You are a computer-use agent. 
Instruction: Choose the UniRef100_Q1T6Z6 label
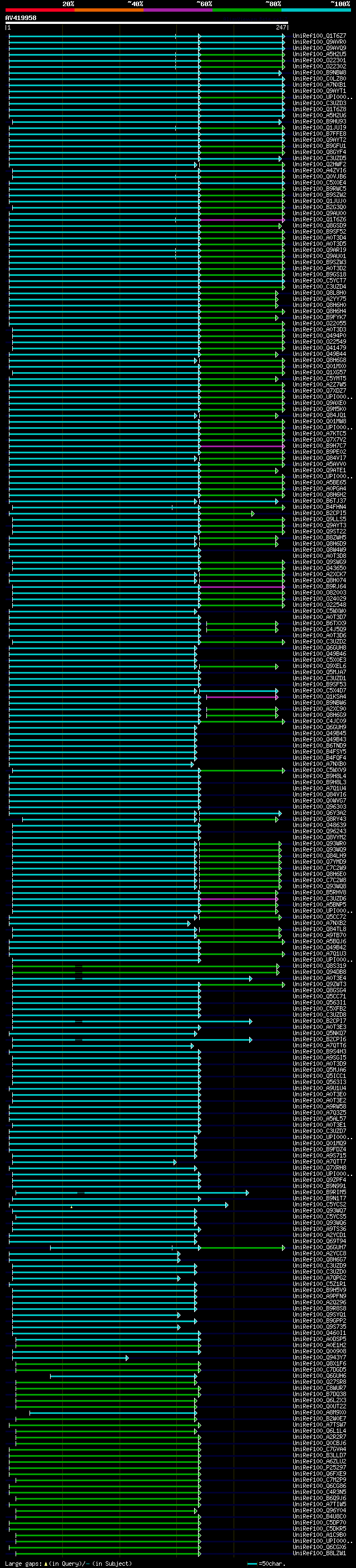pyautogui.click(x=319, y=219)
